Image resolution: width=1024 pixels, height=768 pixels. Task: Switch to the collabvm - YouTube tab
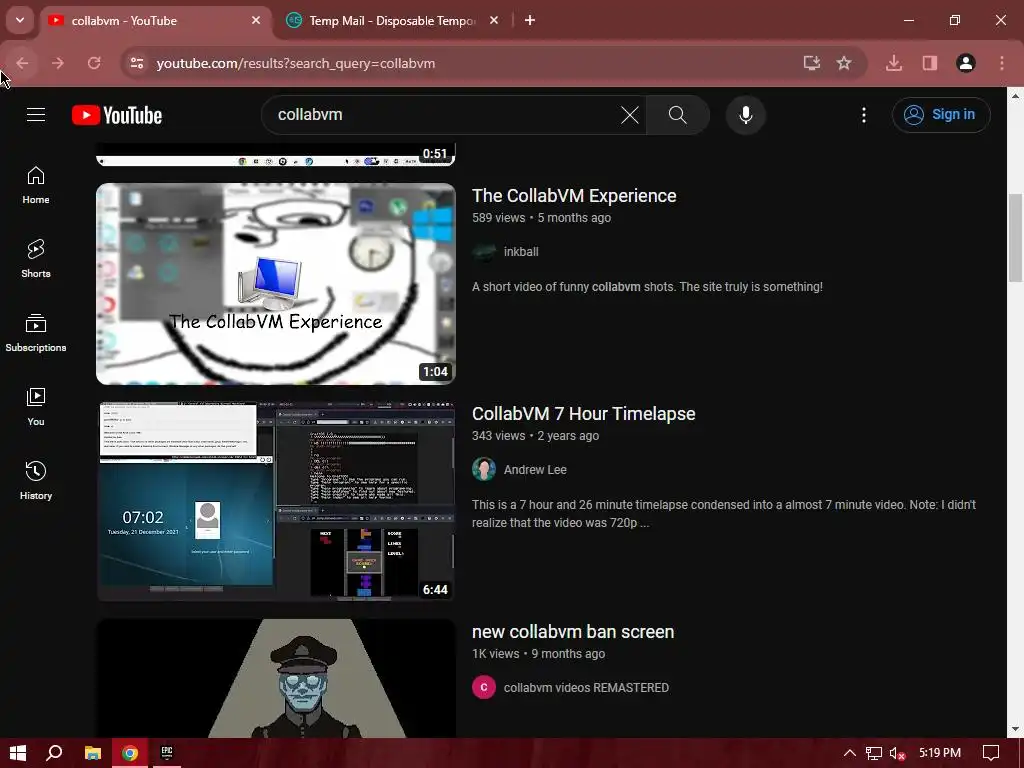coord(154,21)
